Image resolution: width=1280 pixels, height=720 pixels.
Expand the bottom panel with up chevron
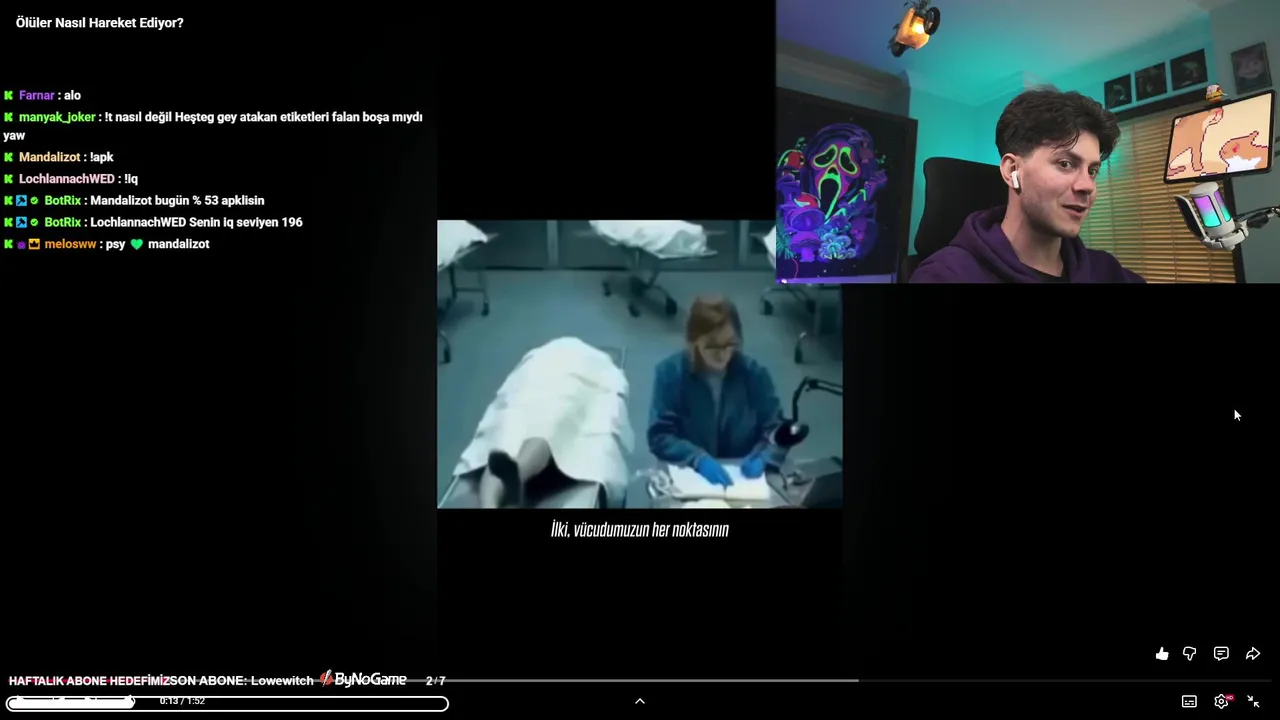click(640, 701)
